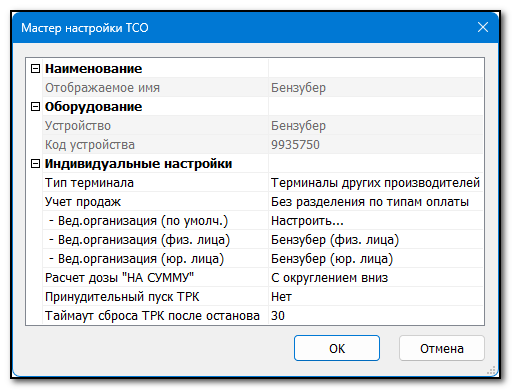Click the Нет value for forced start
Screen dimensions: 512x390
281,297
